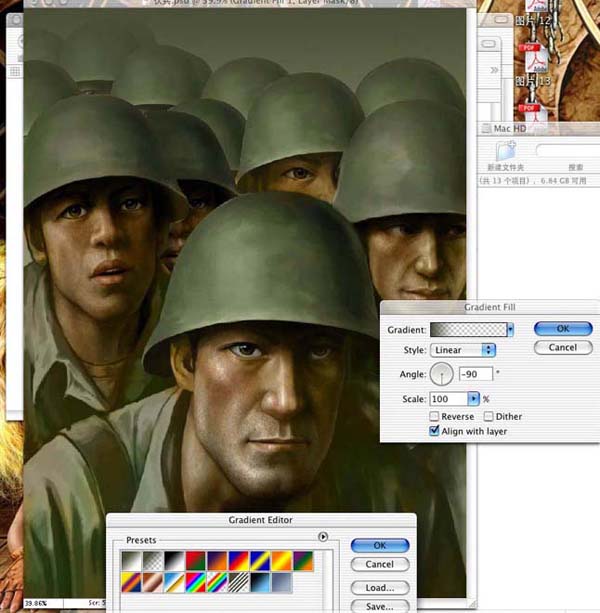600x613 pixels.
Task: Open the gradient picker dropdown arrow
Action: pyautogui.click(x=510, y=330)
